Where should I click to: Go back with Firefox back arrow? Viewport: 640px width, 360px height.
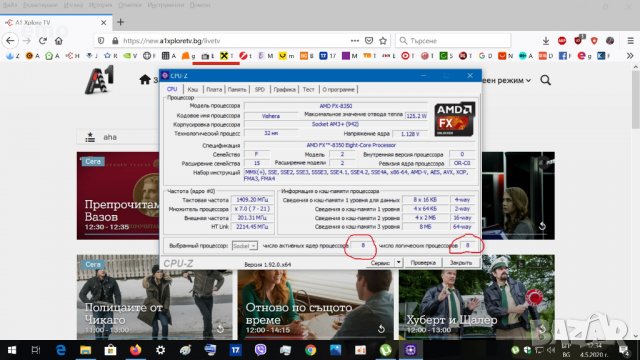(10, 41)
